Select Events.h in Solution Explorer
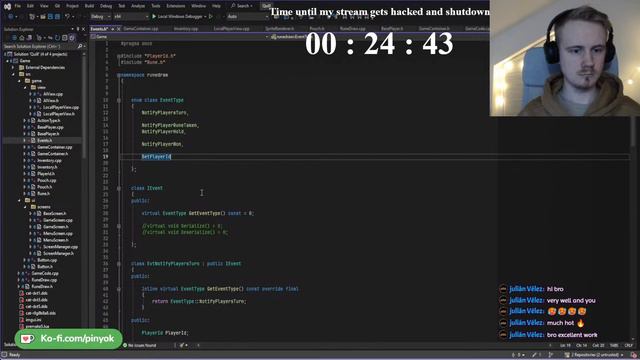This screenshot has height=360, width=640. point(44,140)
